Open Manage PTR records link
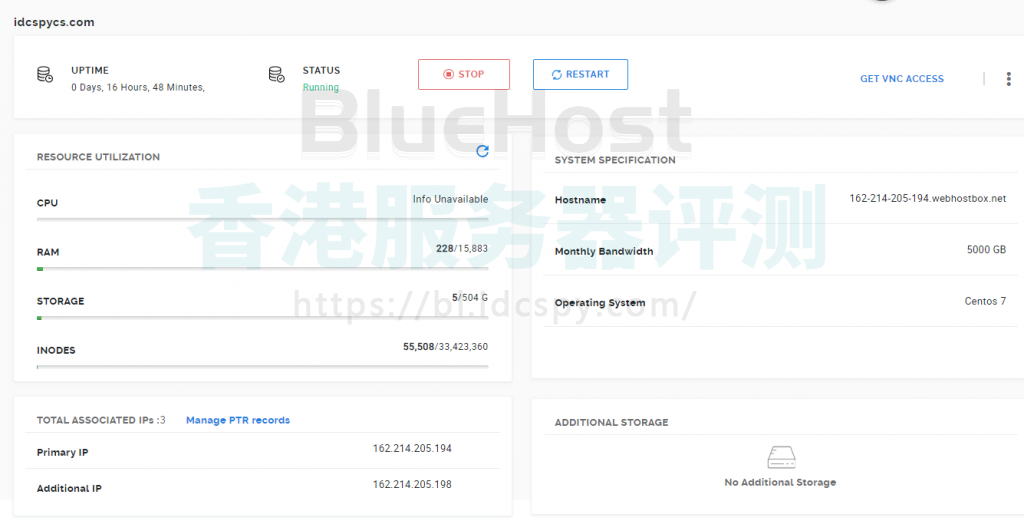 click(x=238, y=420)
